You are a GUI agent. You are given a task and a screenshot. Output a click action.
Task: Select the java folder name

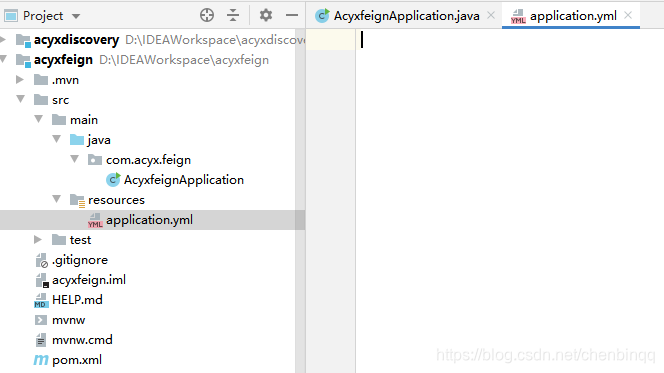point(99,140)
